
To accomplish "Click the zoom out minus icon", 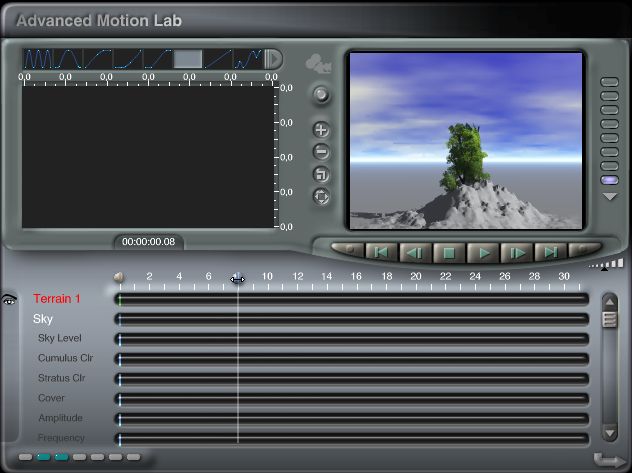I will tap(321, 152).
